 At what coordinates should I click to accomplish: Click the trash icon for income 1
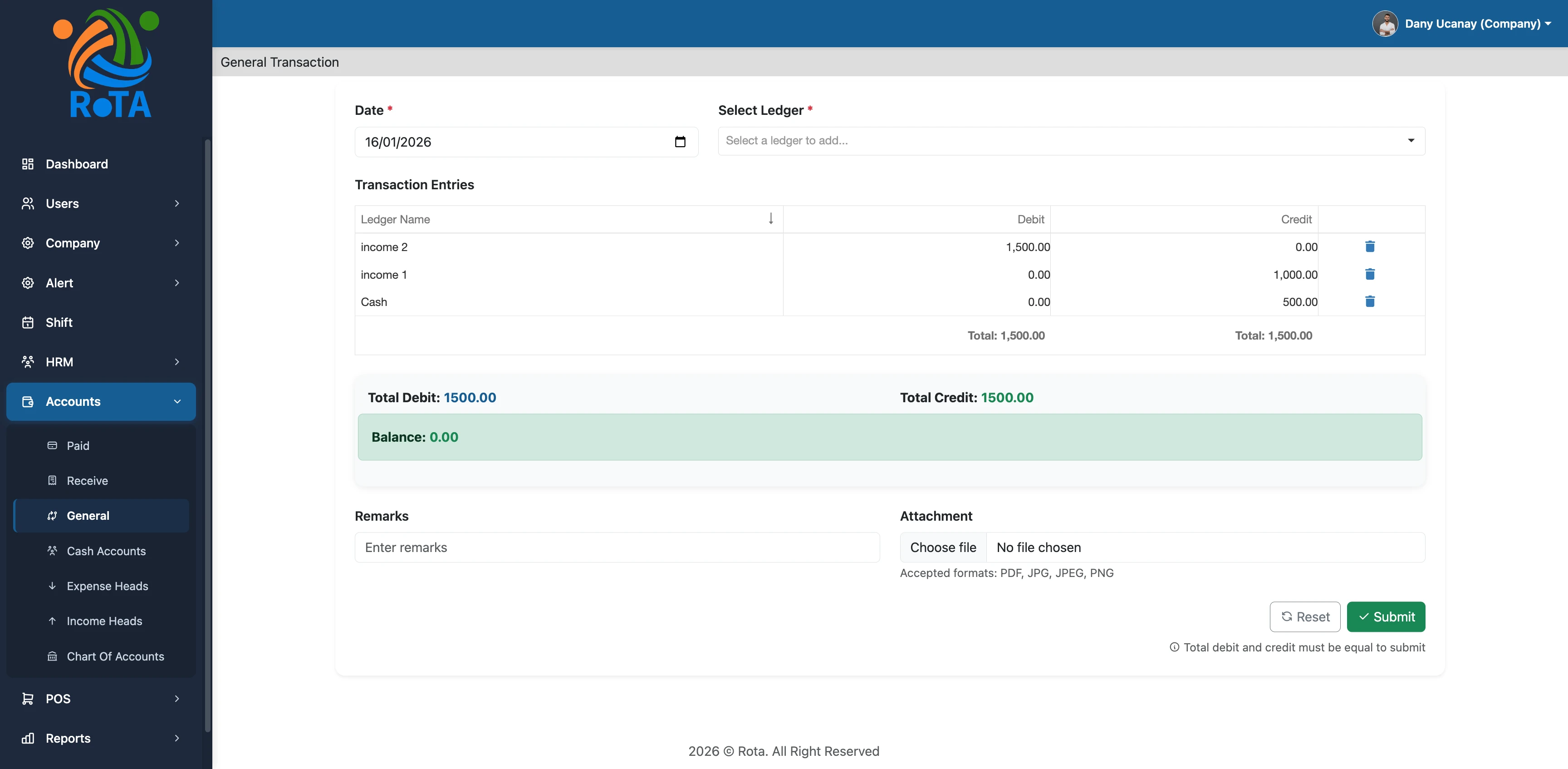click(x=1370, y=274)
